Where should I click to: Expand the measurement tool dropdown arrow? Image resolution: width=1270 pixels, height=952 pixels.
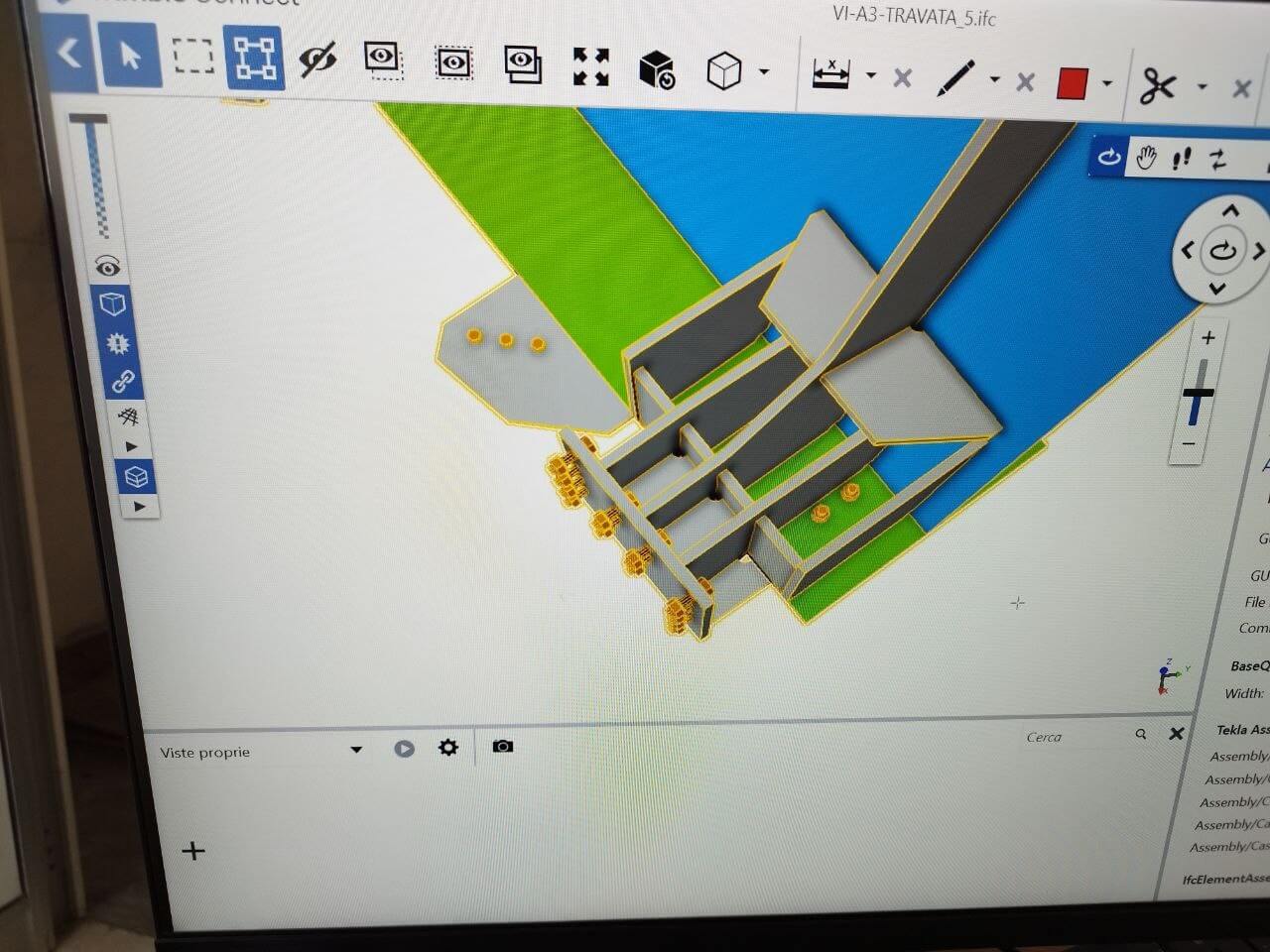871,75
